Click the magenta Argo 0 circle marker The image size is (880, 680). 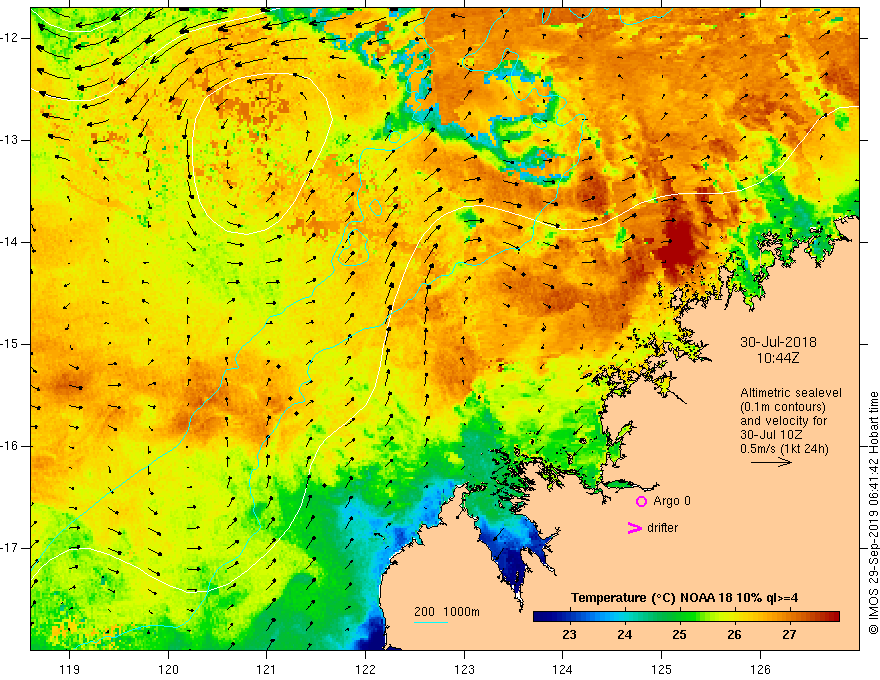pos(641,502)
